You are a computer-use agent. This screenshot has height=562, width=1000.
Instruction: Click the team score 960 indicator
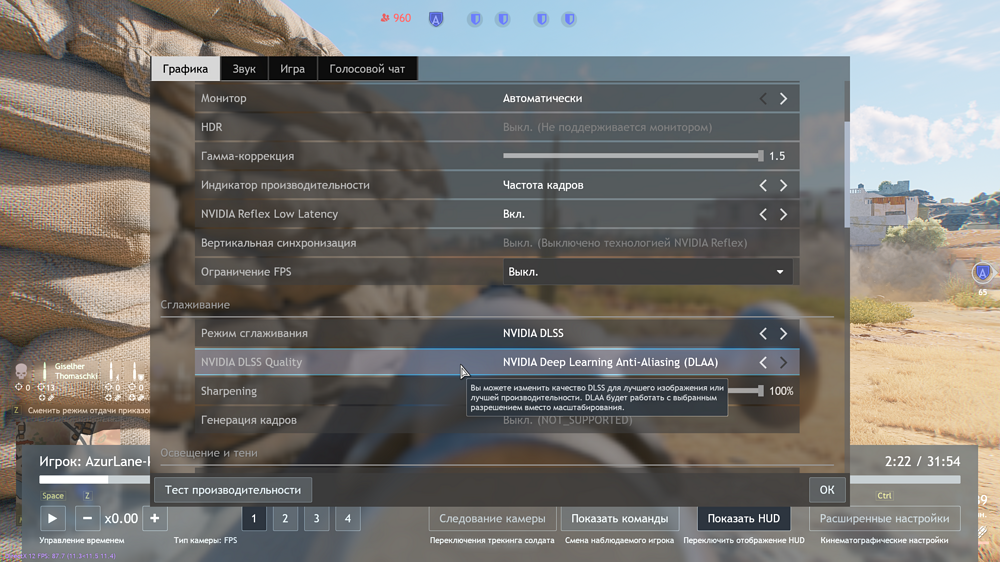coord(395,18)
